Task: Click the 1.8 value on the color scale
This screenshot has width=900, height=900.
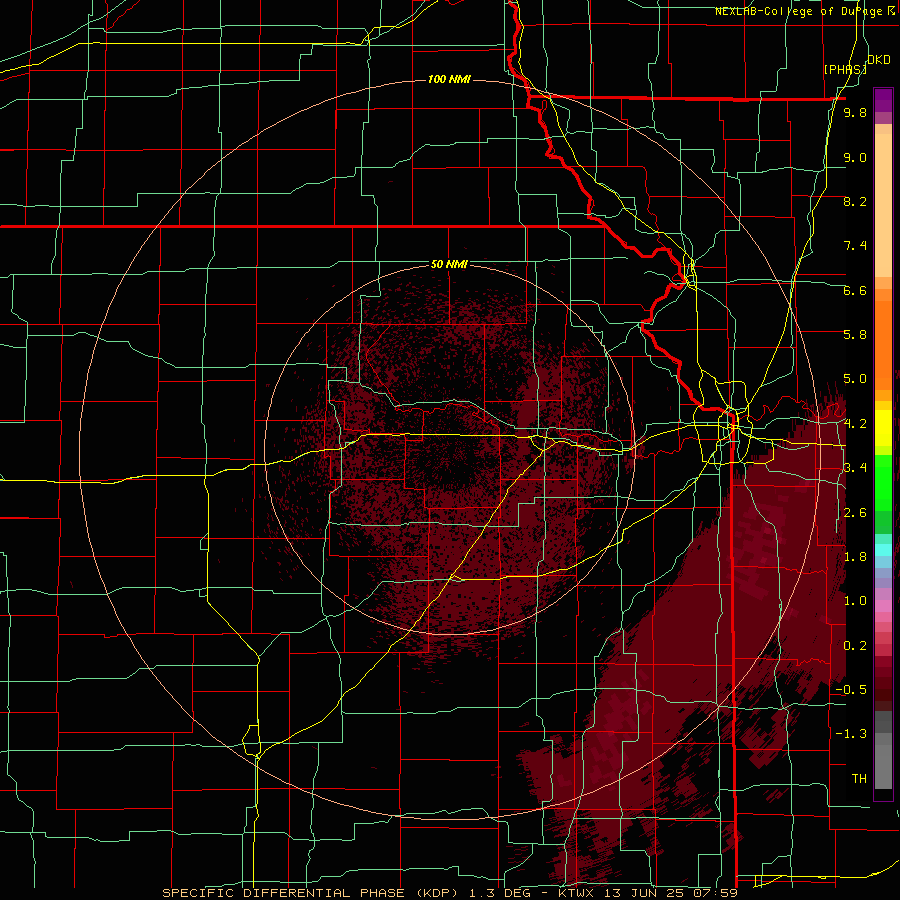Action: tap(855, 557)
